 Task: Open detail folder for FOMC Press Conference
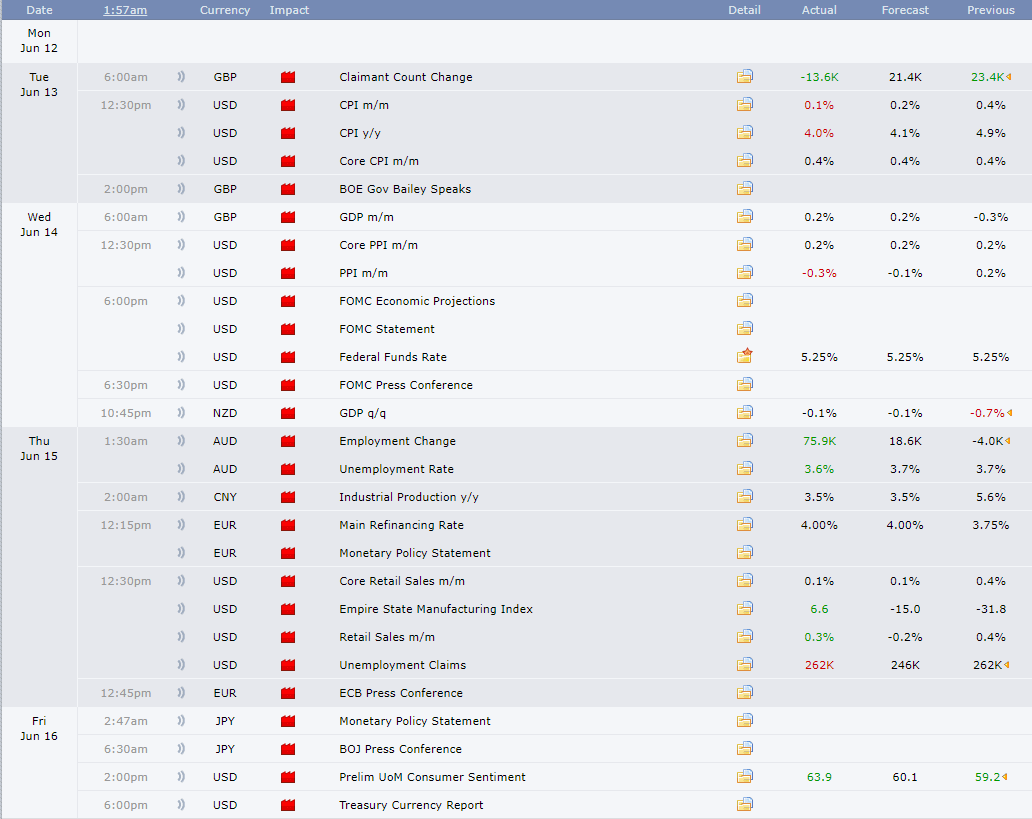point(744,384)
